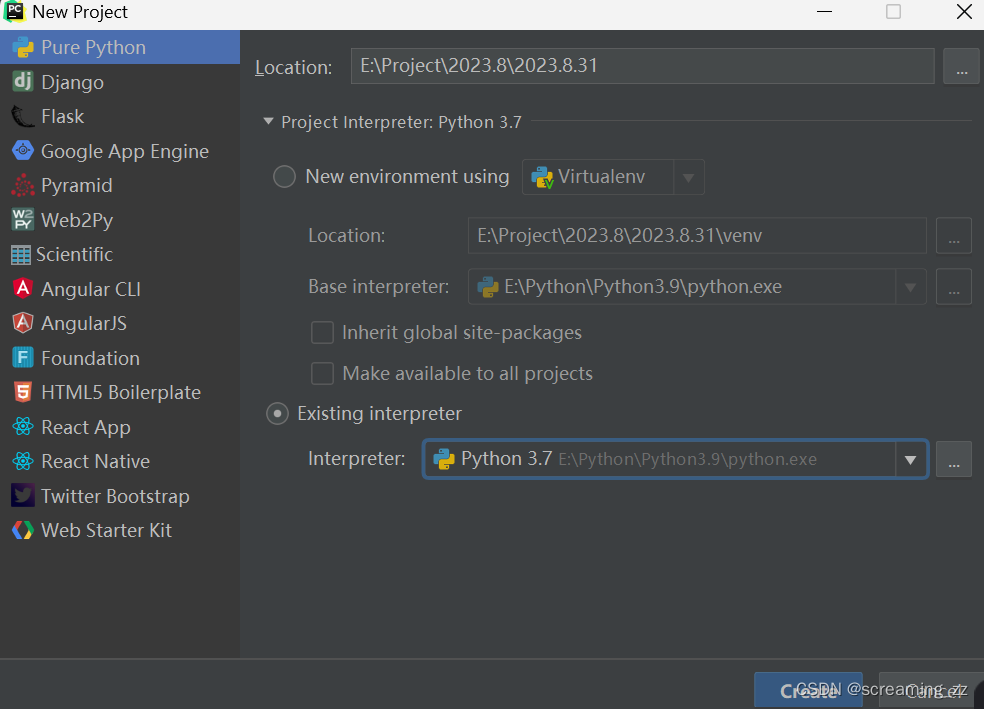
Task: Click the Flask horn icon
Action: 23,116
